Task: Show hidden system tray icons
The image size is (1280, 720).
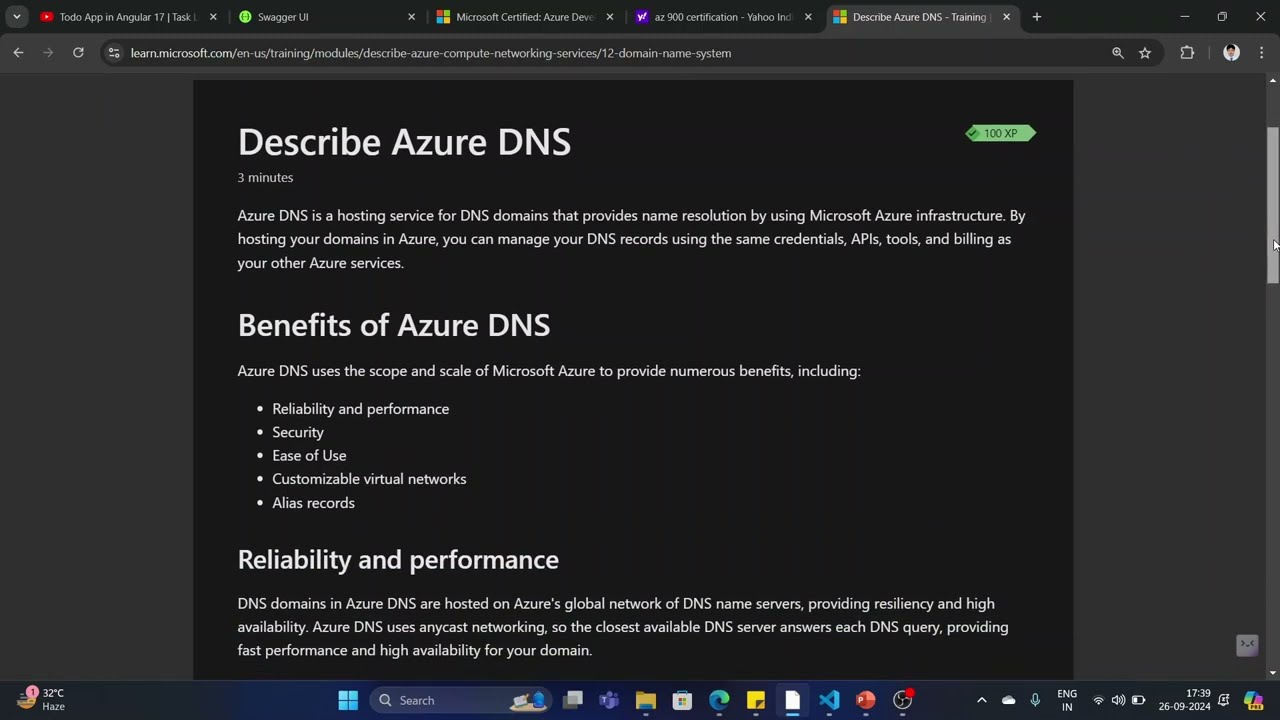Action: tap(981, 700)
